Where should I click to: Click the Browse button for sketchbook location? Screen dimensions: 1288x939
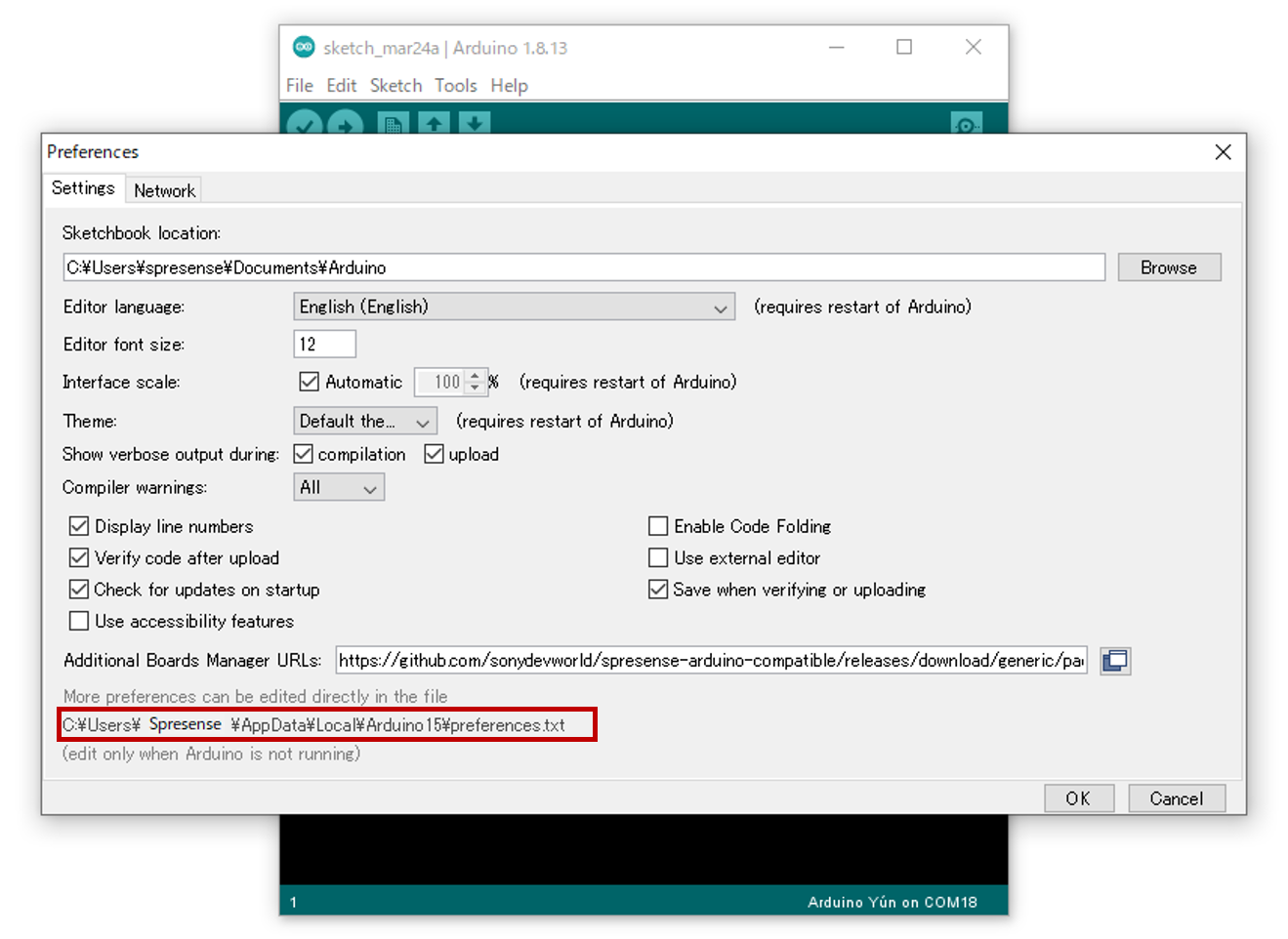pos(1168,267)
